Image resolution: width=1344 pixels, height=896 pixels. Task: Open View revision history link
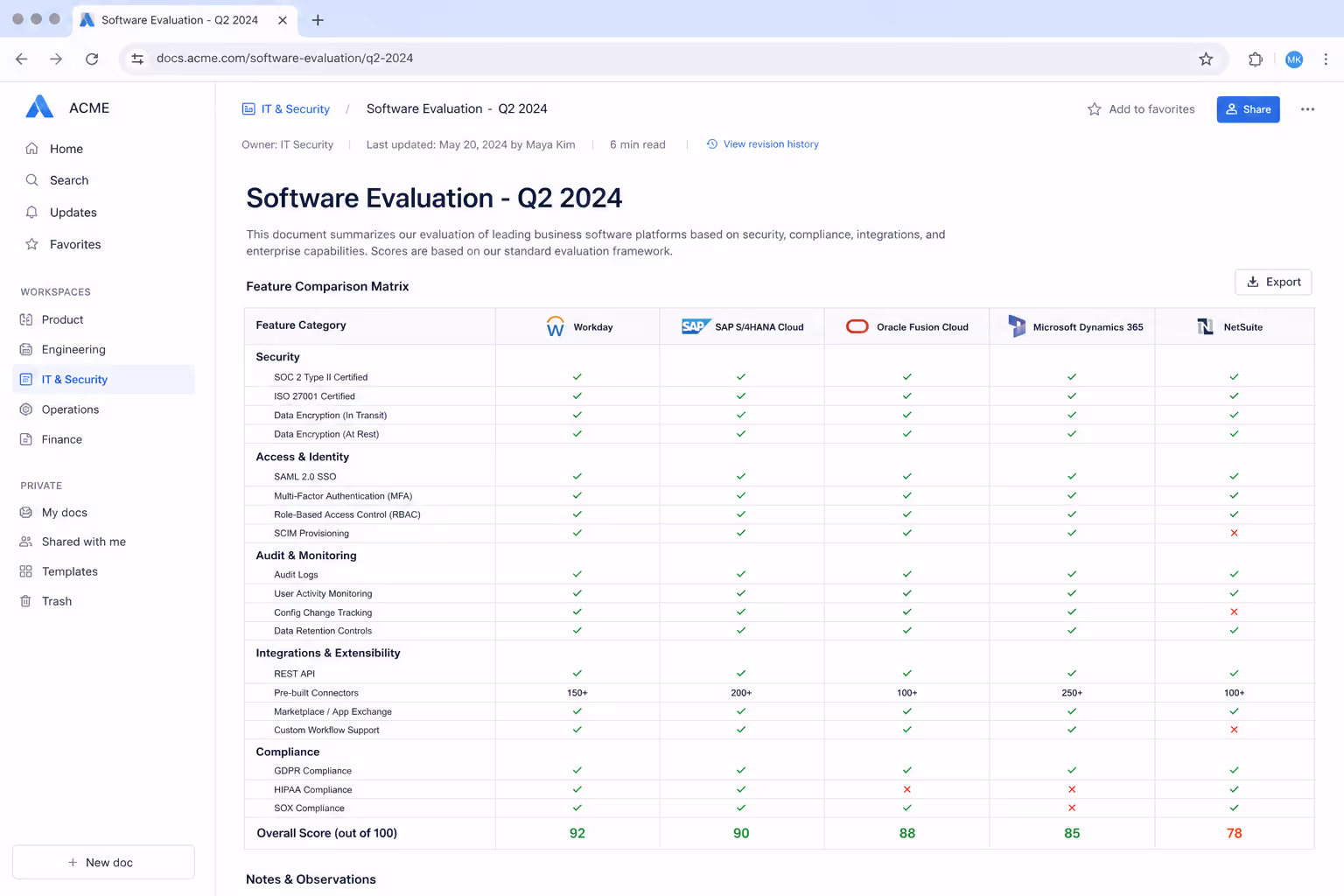762,144
